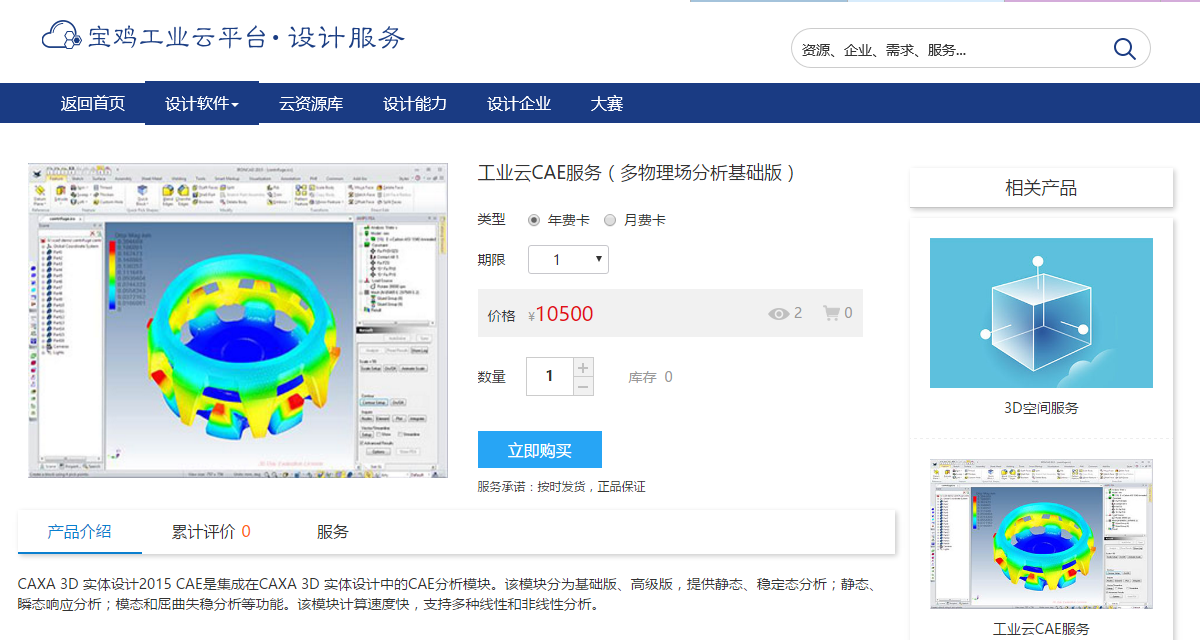Click the price ¥10500 text

[x=561, y=314]
